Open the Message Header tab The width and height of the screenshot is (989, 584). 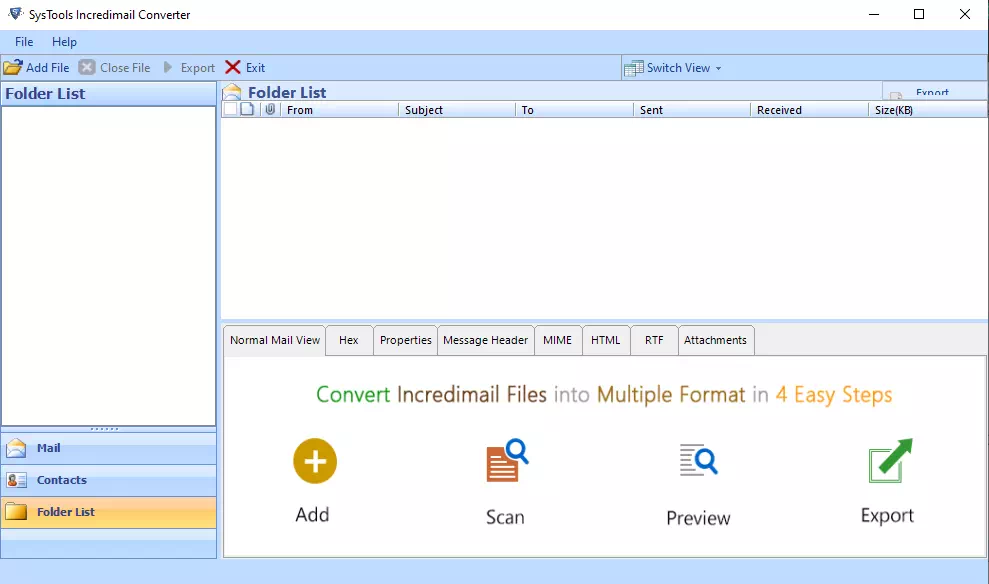click(x=486, y=340)
